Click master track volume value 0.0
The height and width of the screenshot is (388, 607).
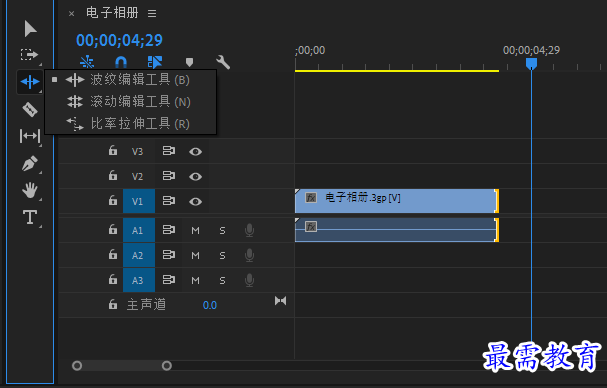pos(210,306)
